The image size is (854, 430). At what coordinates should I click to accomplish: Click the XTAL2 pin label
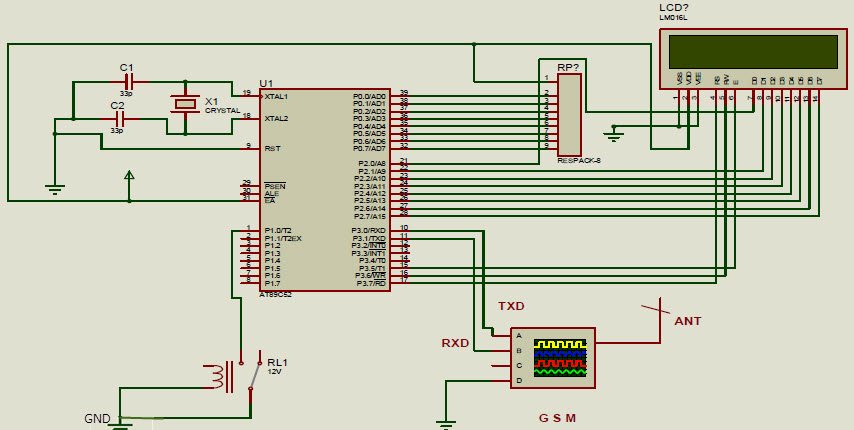point(276,118)
